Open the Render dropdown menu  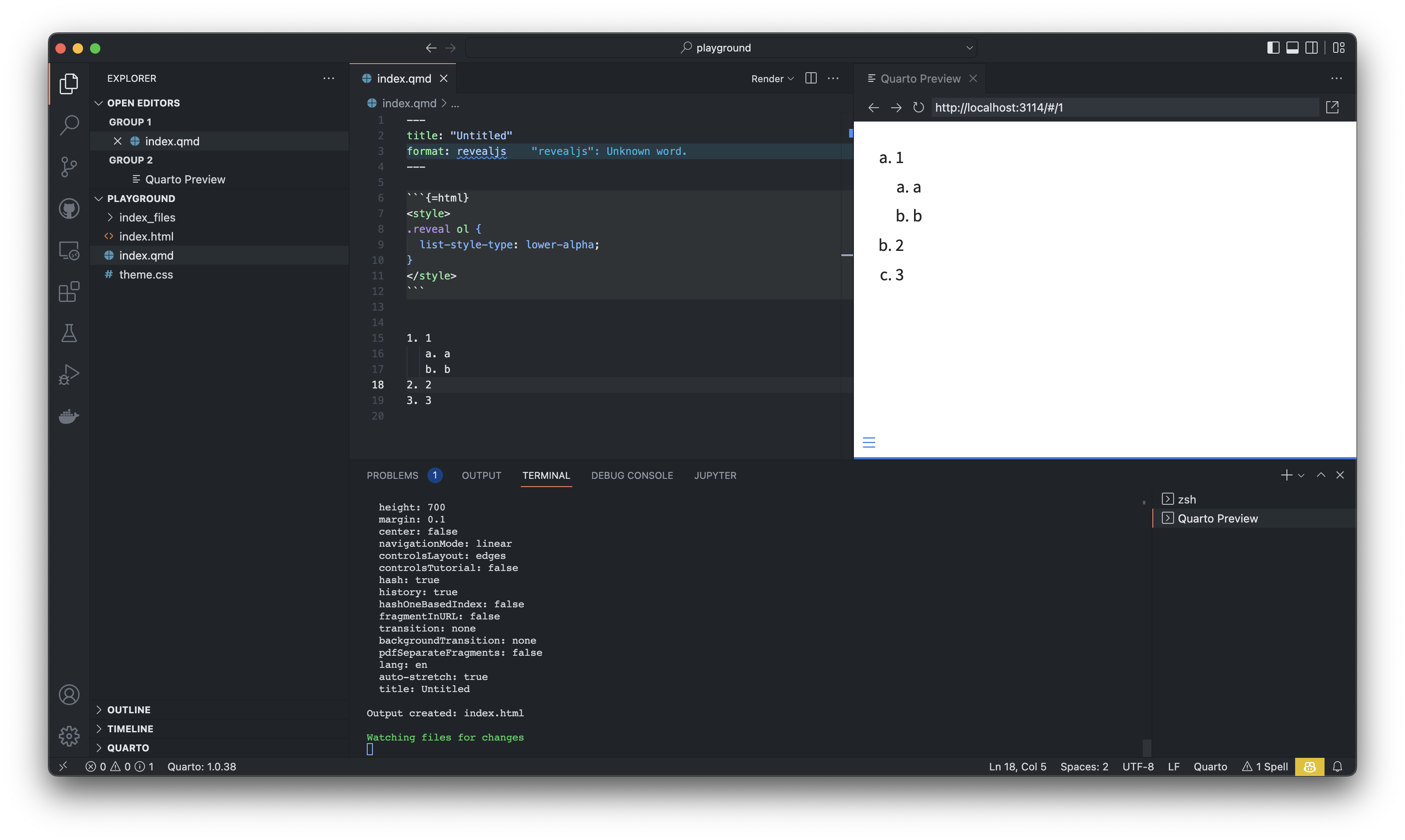pyautogui.click(x=791, y=79)
